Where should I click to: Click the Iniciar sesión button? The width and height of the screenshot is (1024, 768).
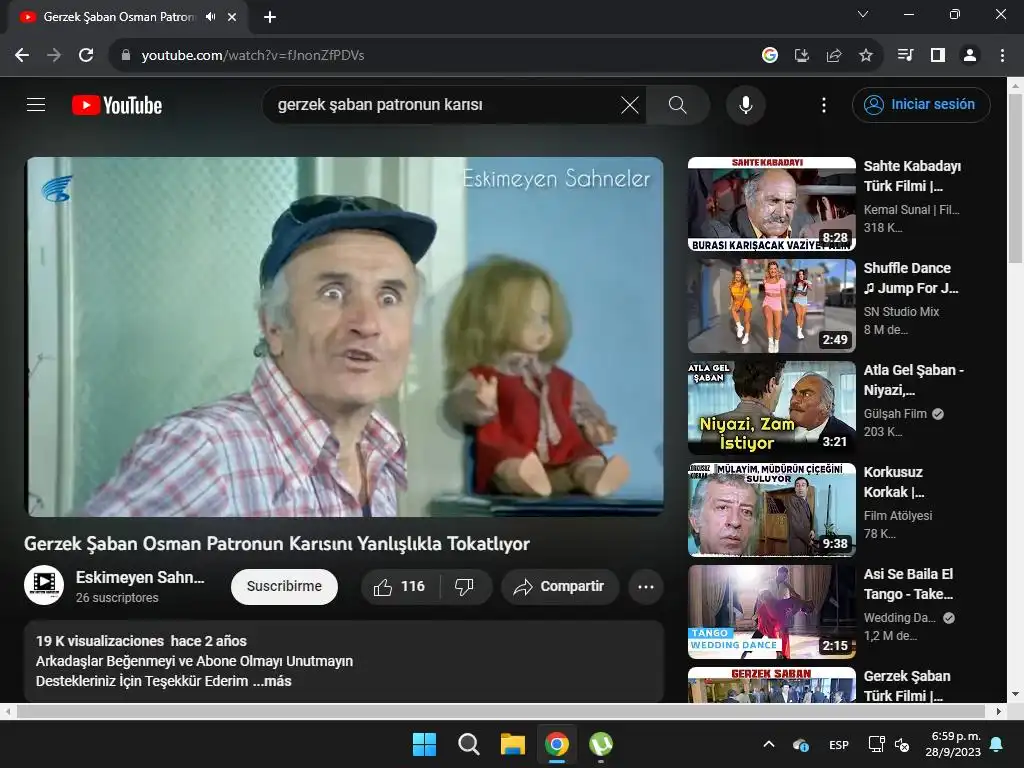coord(921,104)
